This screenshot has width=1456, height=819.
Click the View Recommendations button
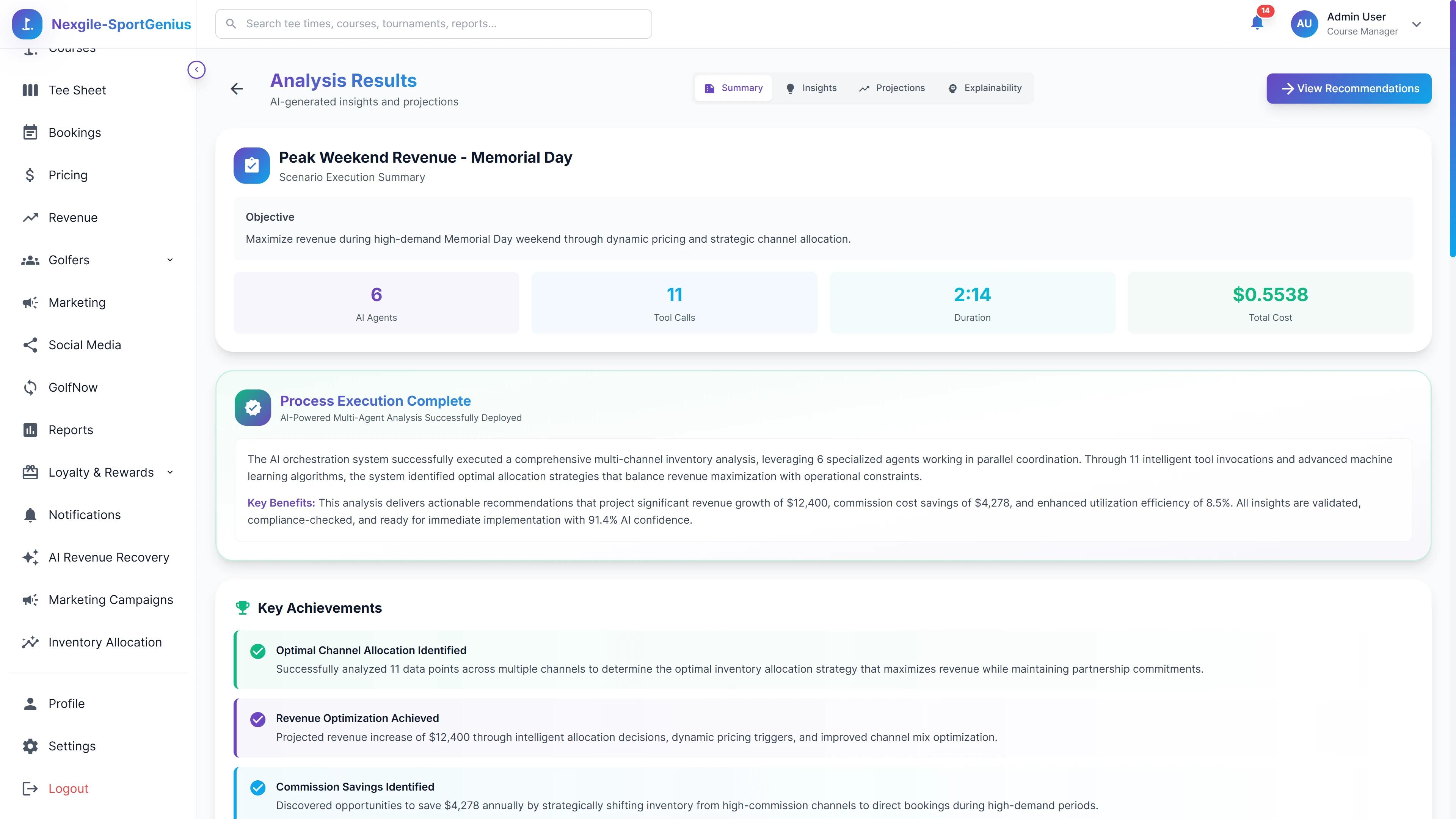click(1349, 88)
